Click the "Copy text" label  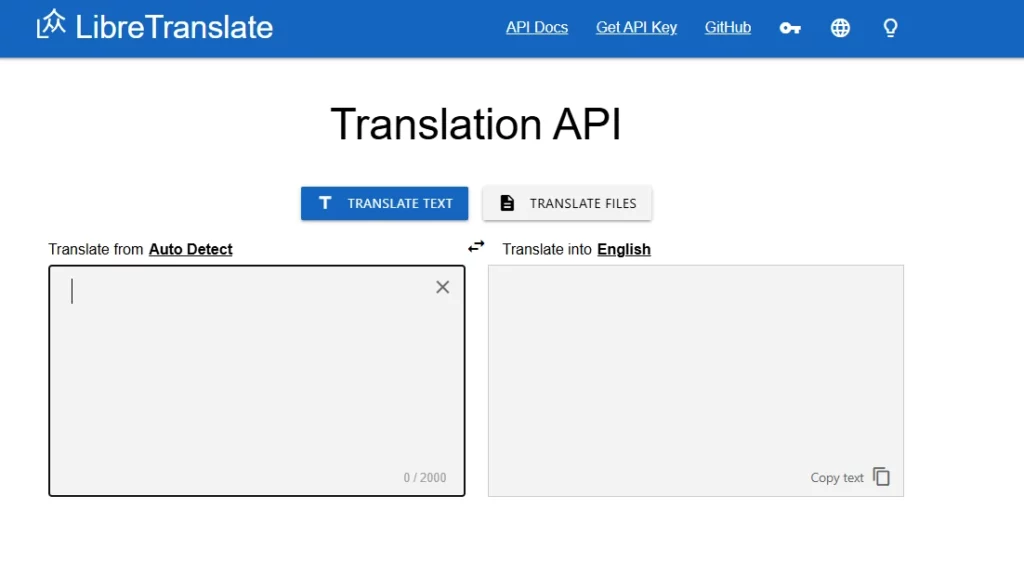click(837, 477)
